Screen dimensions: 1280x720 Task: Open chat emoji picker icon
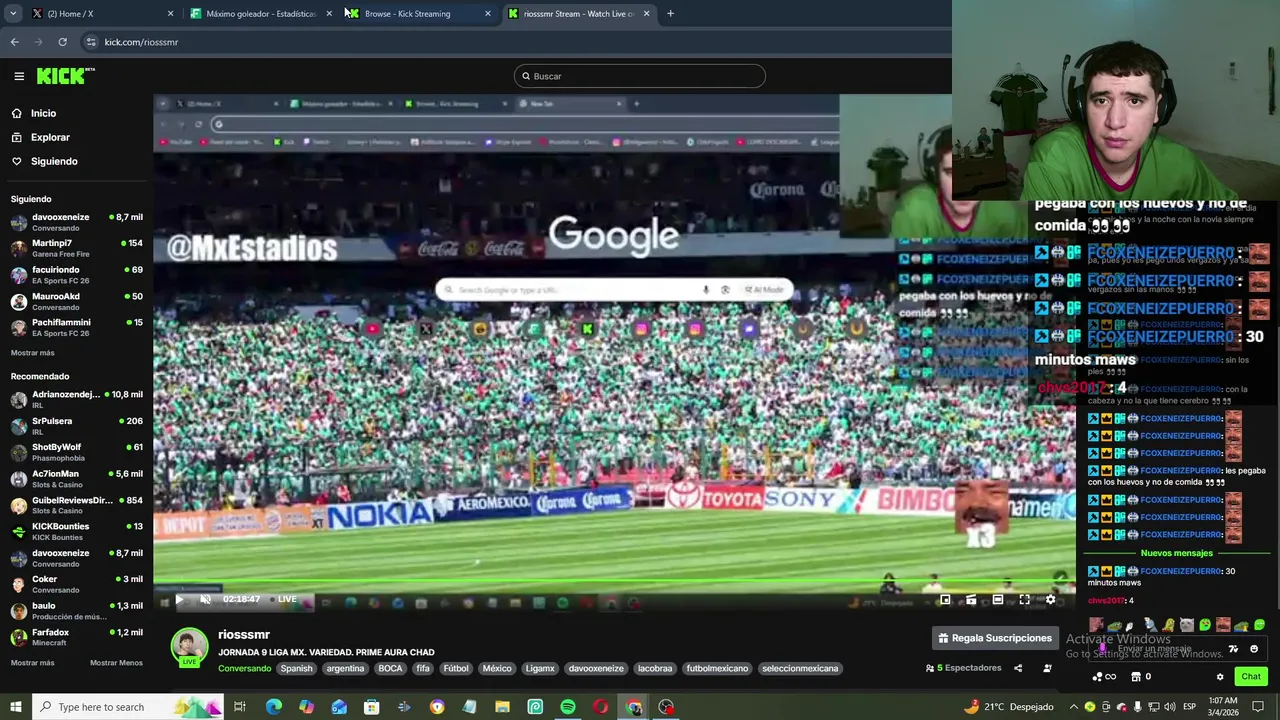coord(1254,649)
